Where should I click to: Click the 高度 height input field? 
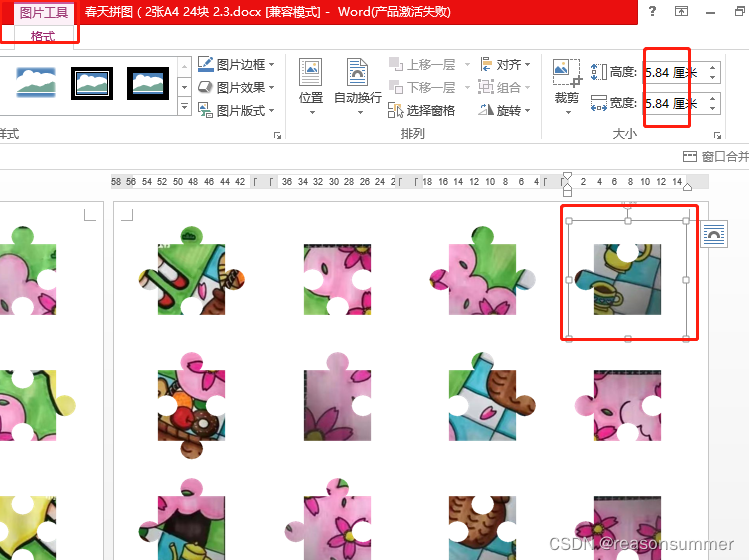675,73
